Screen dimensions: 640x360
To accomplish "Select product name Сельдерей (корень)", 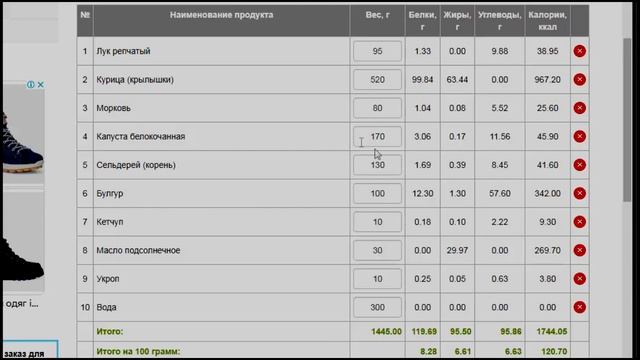I will [x=136, y=165].
